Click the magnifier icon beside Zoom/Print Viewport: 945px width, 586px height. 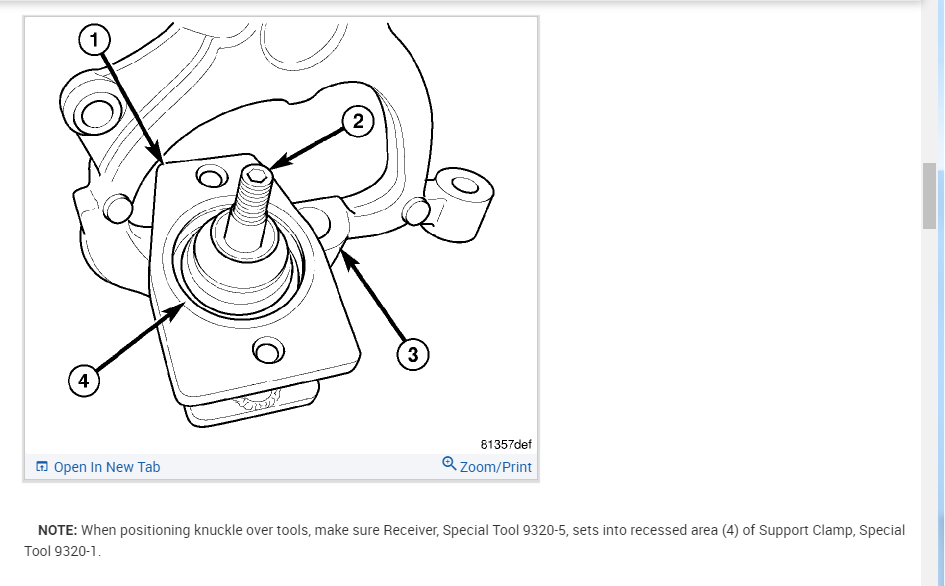pyautogui.click(x=449, y=464)
